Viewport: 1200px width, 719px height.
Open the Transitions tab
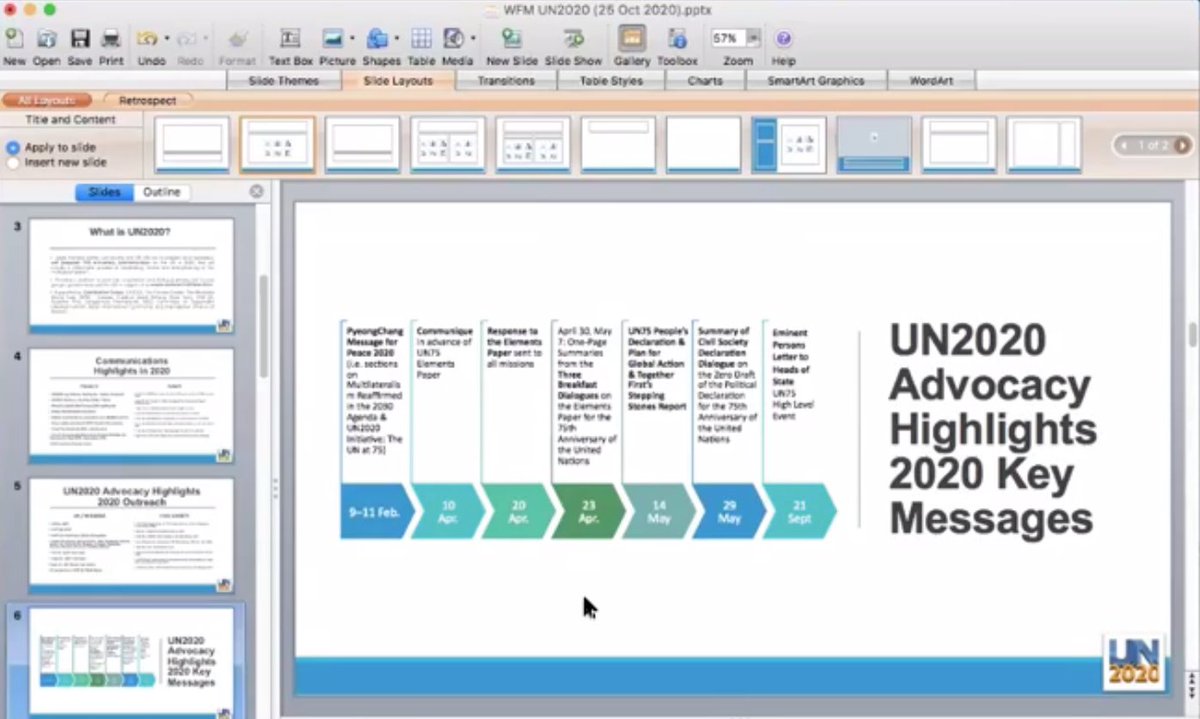pyautogui.click(x=506, y=81)
